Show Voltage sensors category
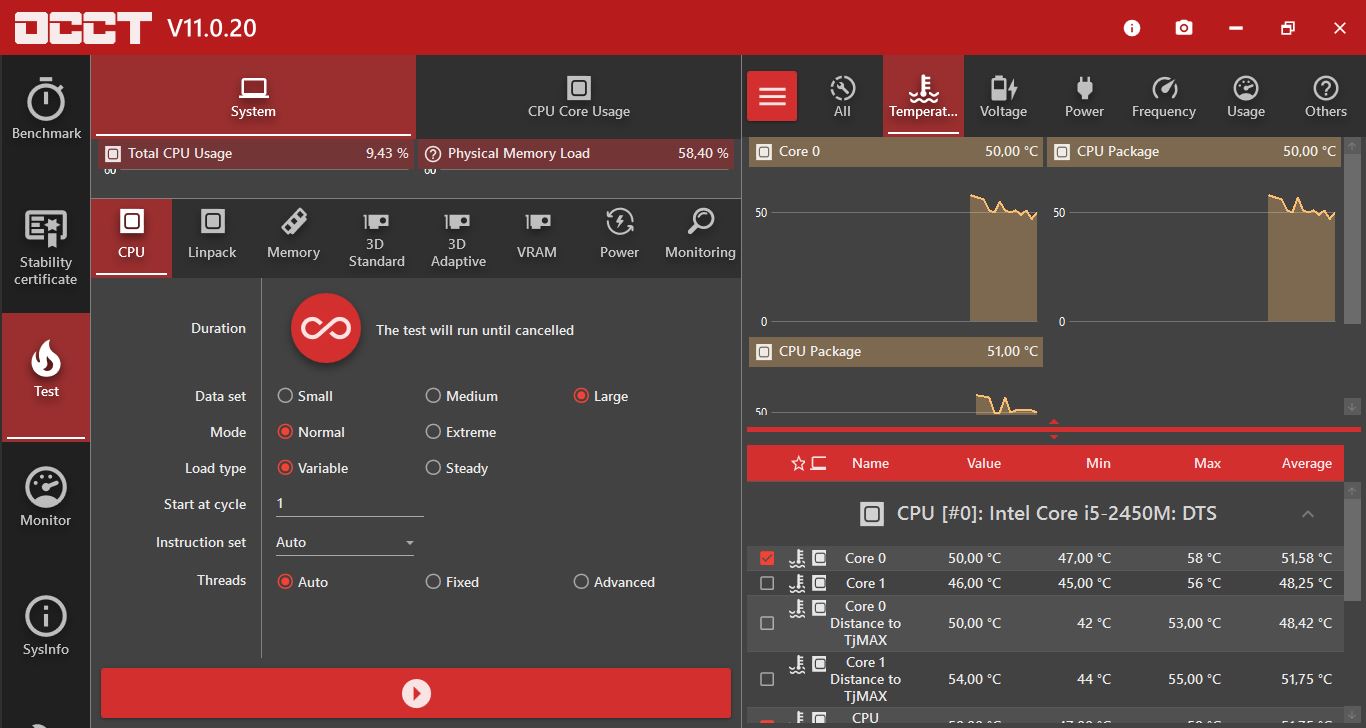The image size is (1366, 728). (x=1003, y=96)
